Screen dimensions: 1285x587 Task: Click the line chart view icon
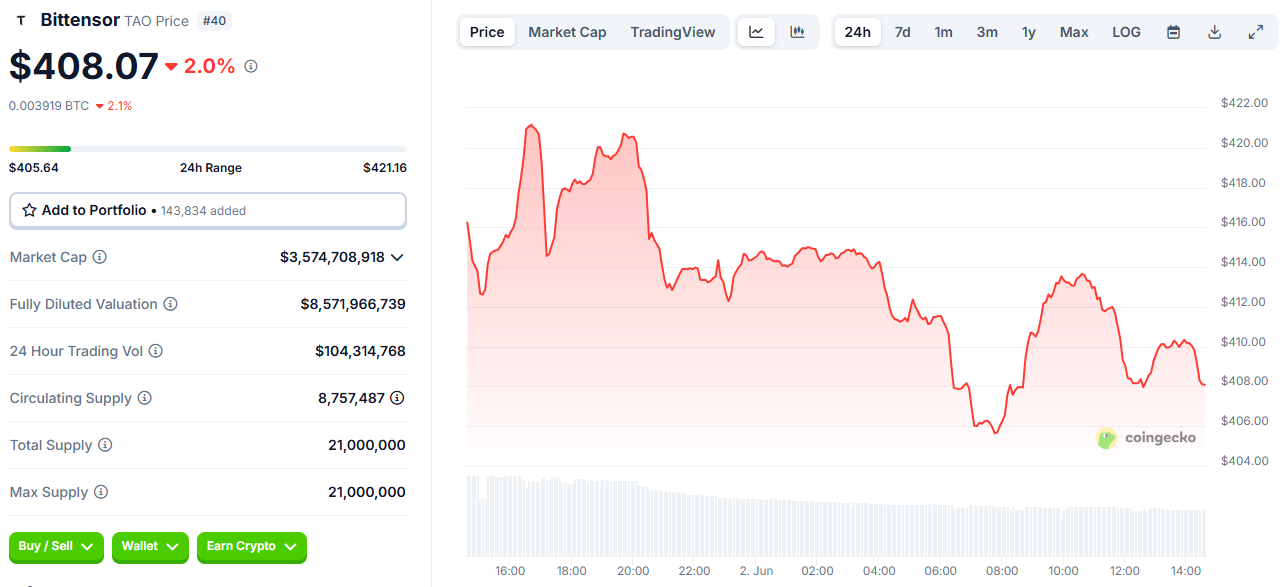756,32
